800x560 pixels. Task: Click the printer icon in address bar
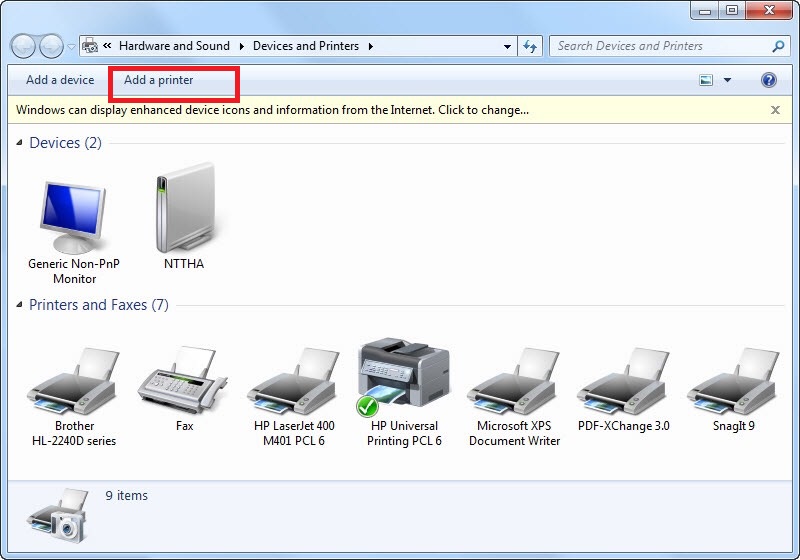[x=90, y=46]
